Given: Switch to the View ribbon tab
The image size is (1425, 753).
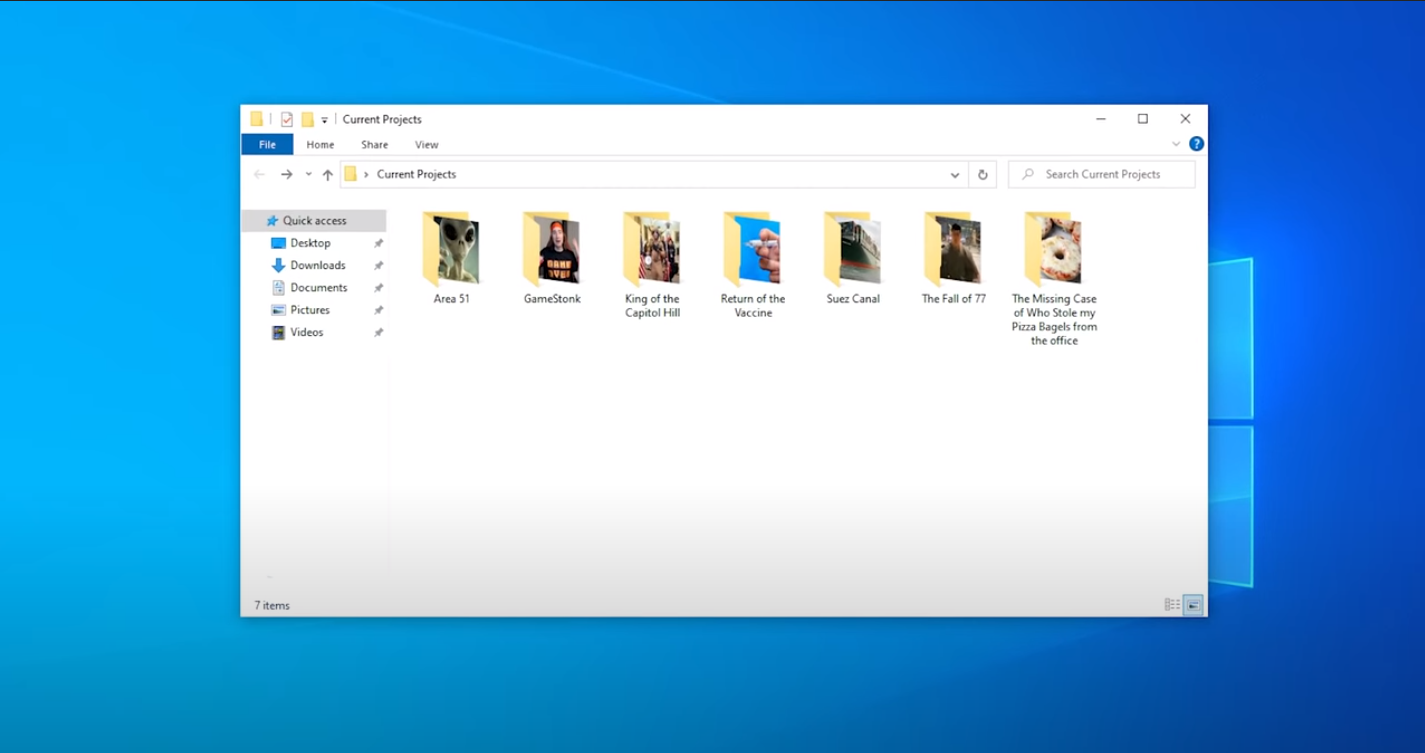Looking at the screenshot, I should pos(427,145).
